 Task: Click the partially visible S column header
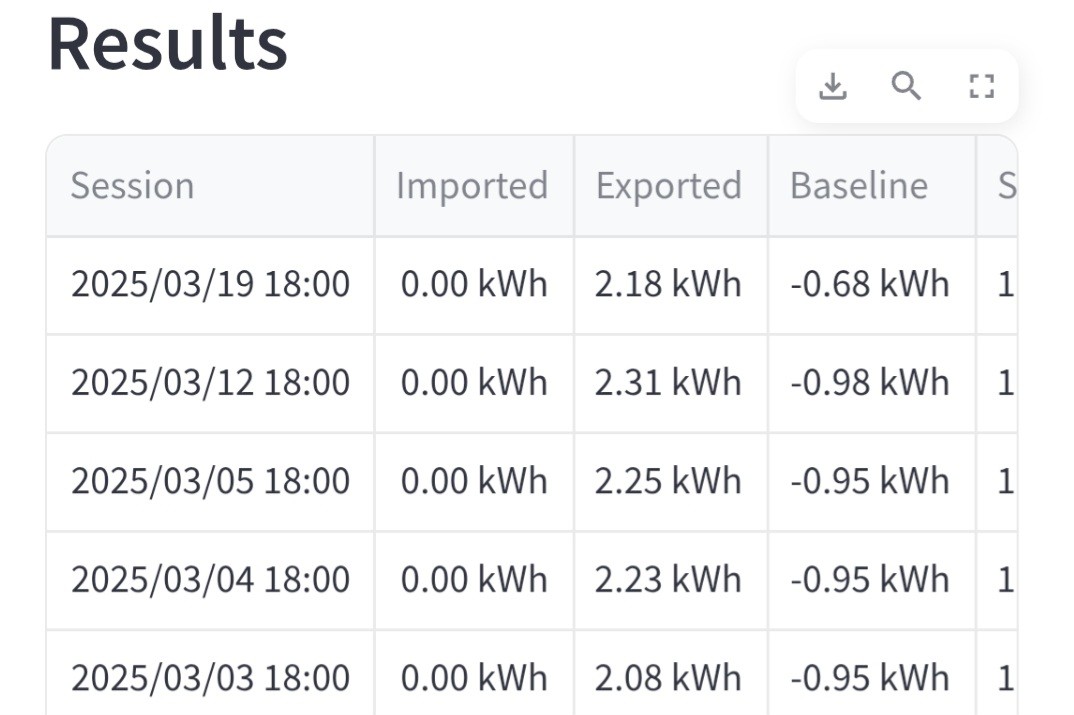pyautogui.click(x=997, y=186)
